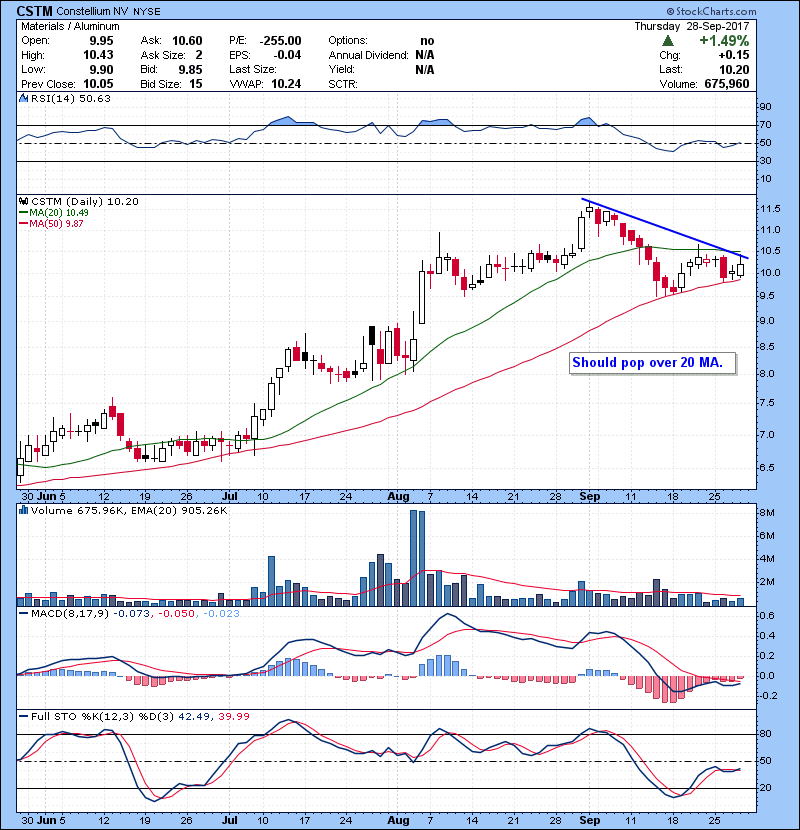Click the Ask Size value 2
The image size is (800, 830).
pyautogui.click(x=199, y=55)
